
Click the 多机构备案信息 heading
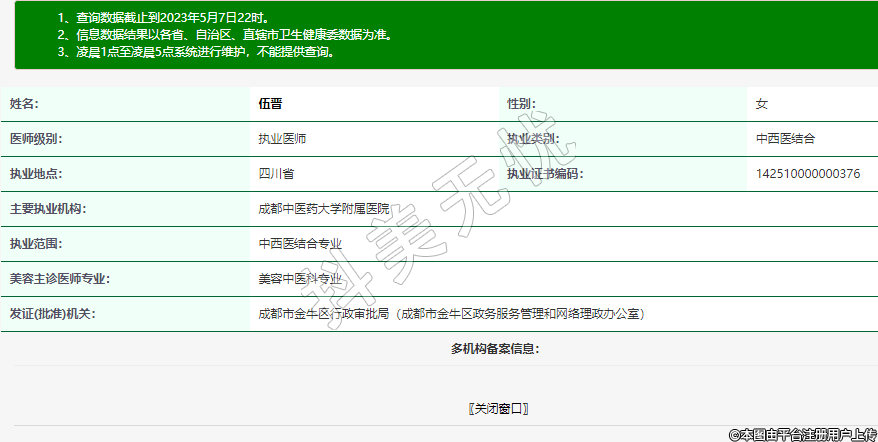[x=495, y=349]
